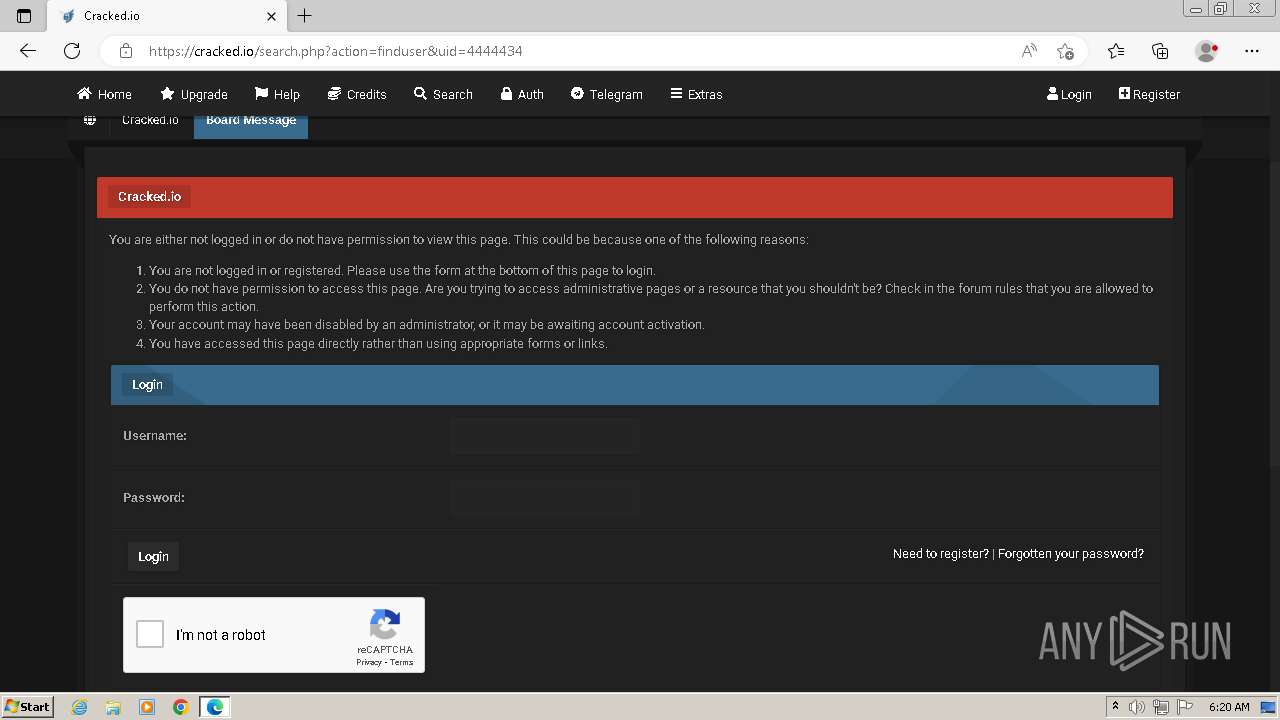Click Cracked.io breadcrumb link
The width and height of the screenshot is (1280, 720).
coord(150,120)
